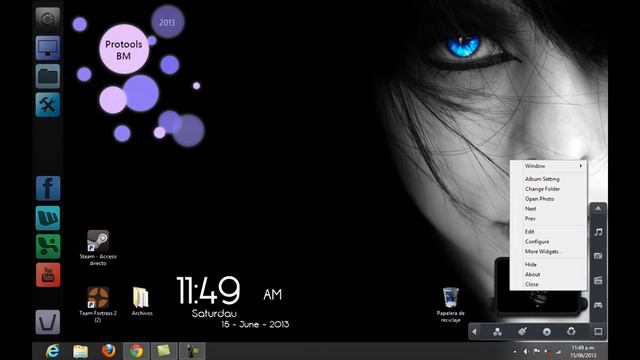Open Firefox from the taskbar
Image resolution: width=640 pixels, height=360 pixels.
pos(108,351)
